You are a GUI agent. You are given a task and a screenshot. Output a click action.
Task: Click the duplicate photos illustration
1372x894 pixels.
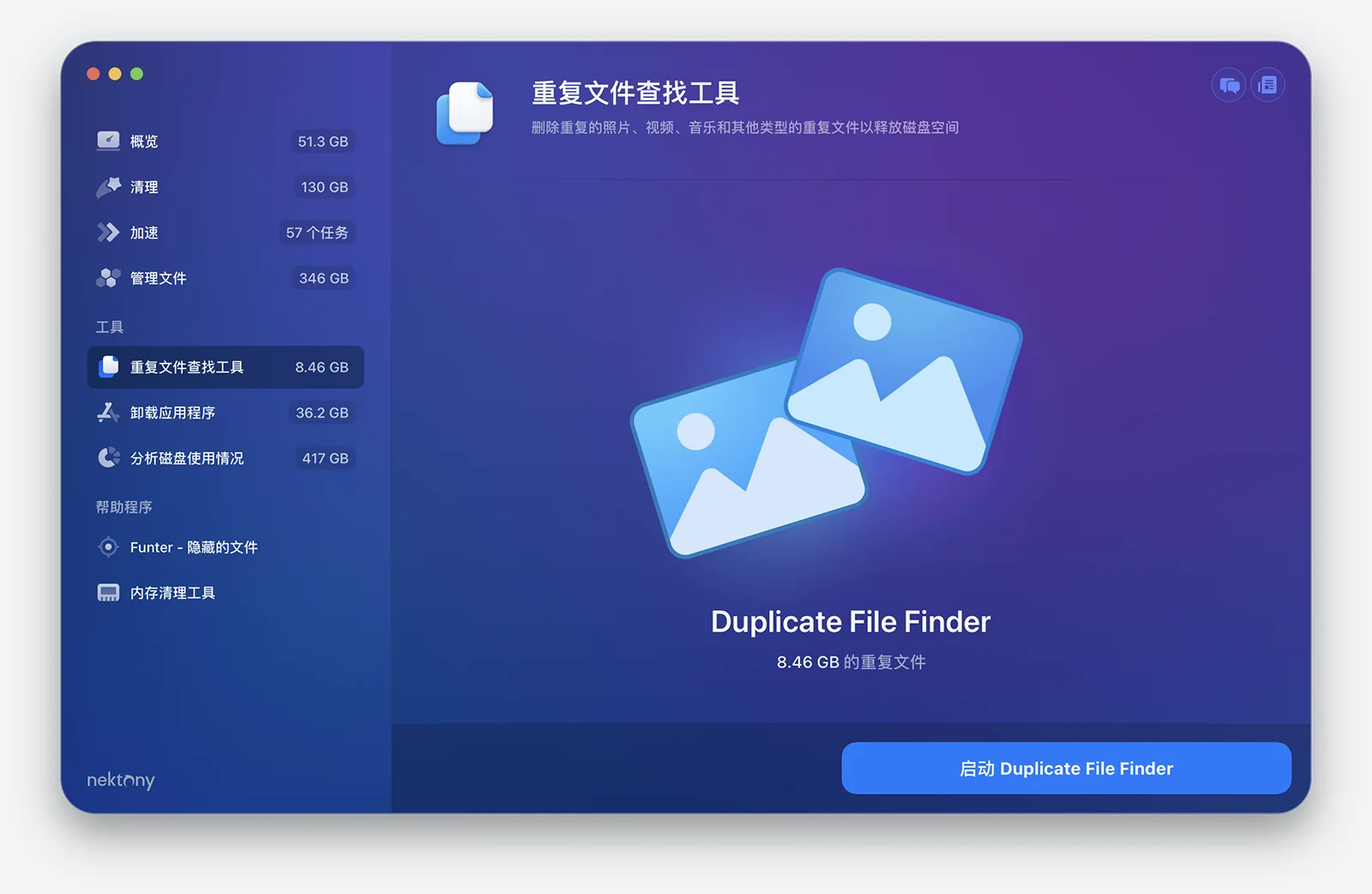[827, 414]
